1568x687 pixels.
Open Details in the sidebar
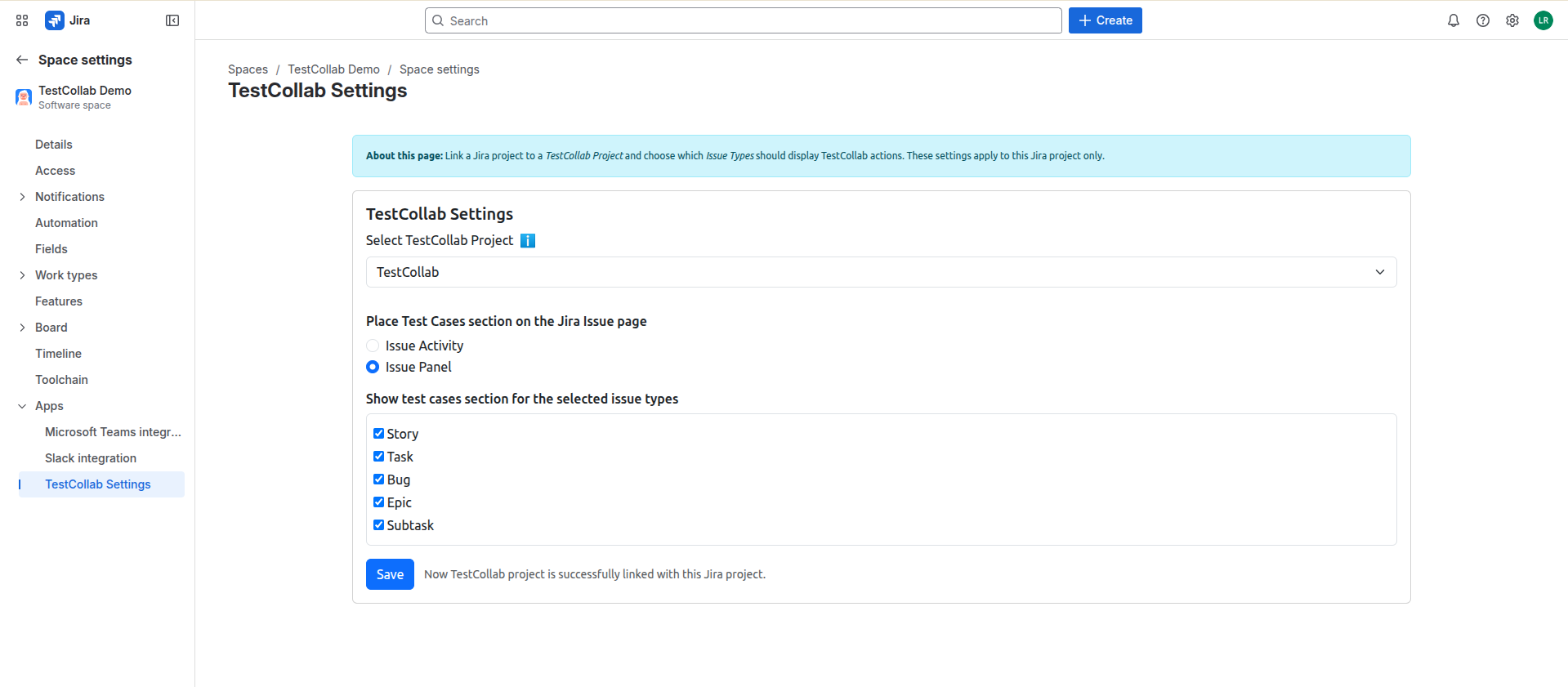[54, 145]
